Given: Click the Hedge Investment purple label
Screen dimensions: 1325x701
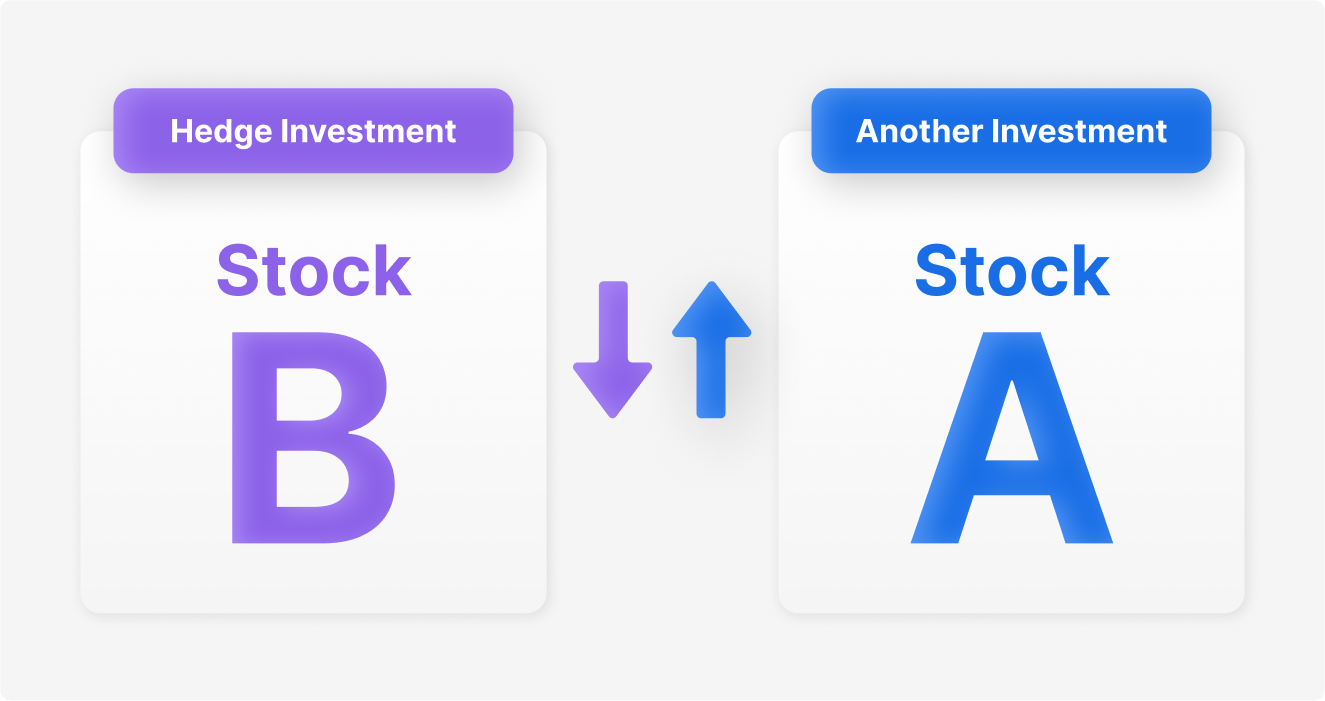Looking at the screenshot, I should click(313, 131).
